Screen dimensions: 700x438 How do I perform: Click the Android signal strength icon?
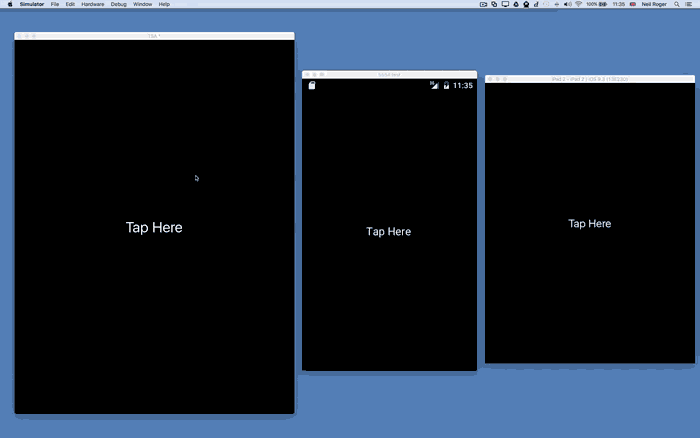click(x=434, y=86)
